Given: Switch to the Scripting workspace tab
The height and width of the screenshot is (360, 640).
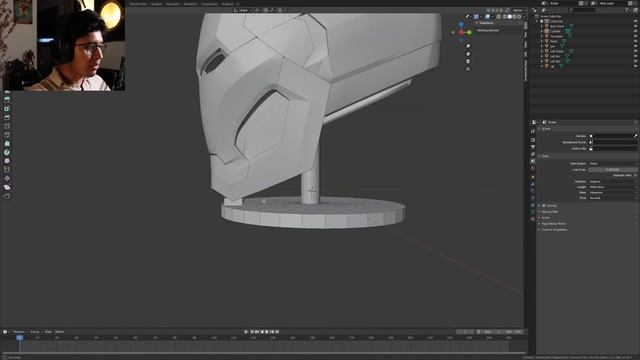Looking at the screenshot, I should tap(228, 4).
